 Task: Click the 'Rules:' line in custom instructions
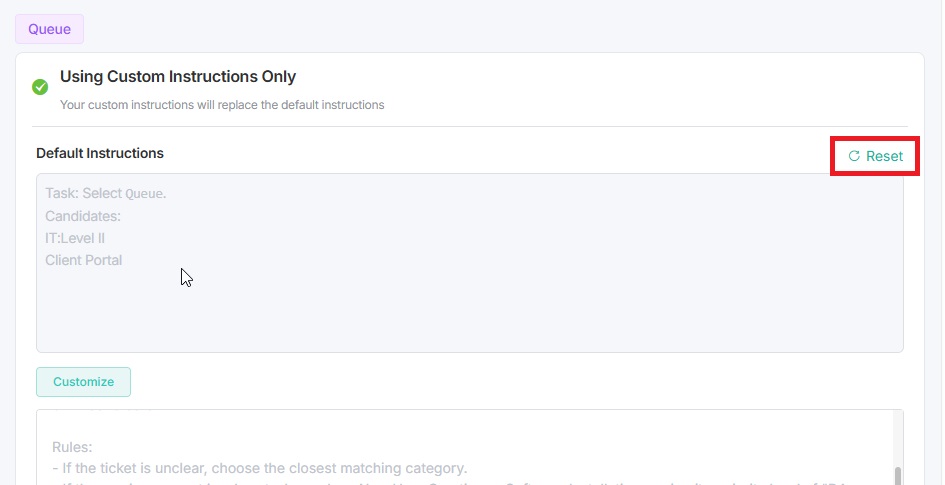[72, 447]
